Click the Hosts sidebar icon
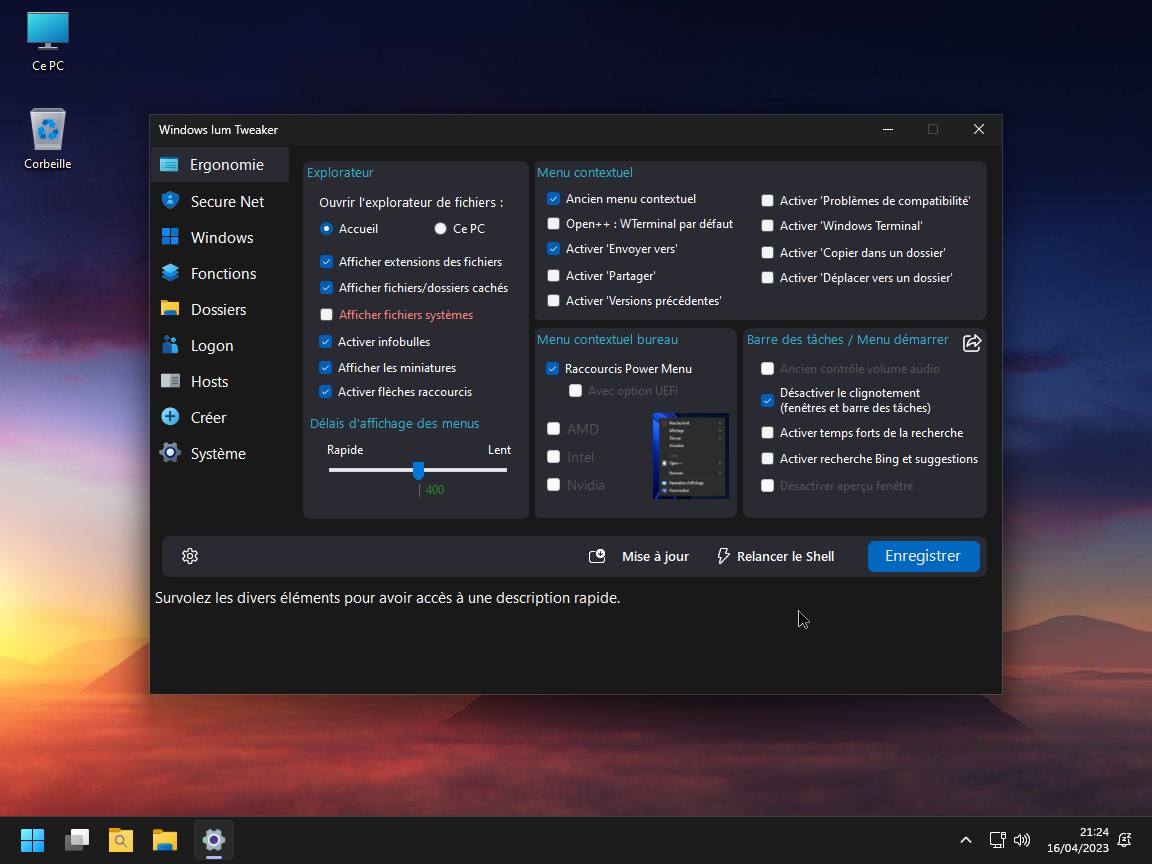1152x864 pixels. (x=170, y=381)
